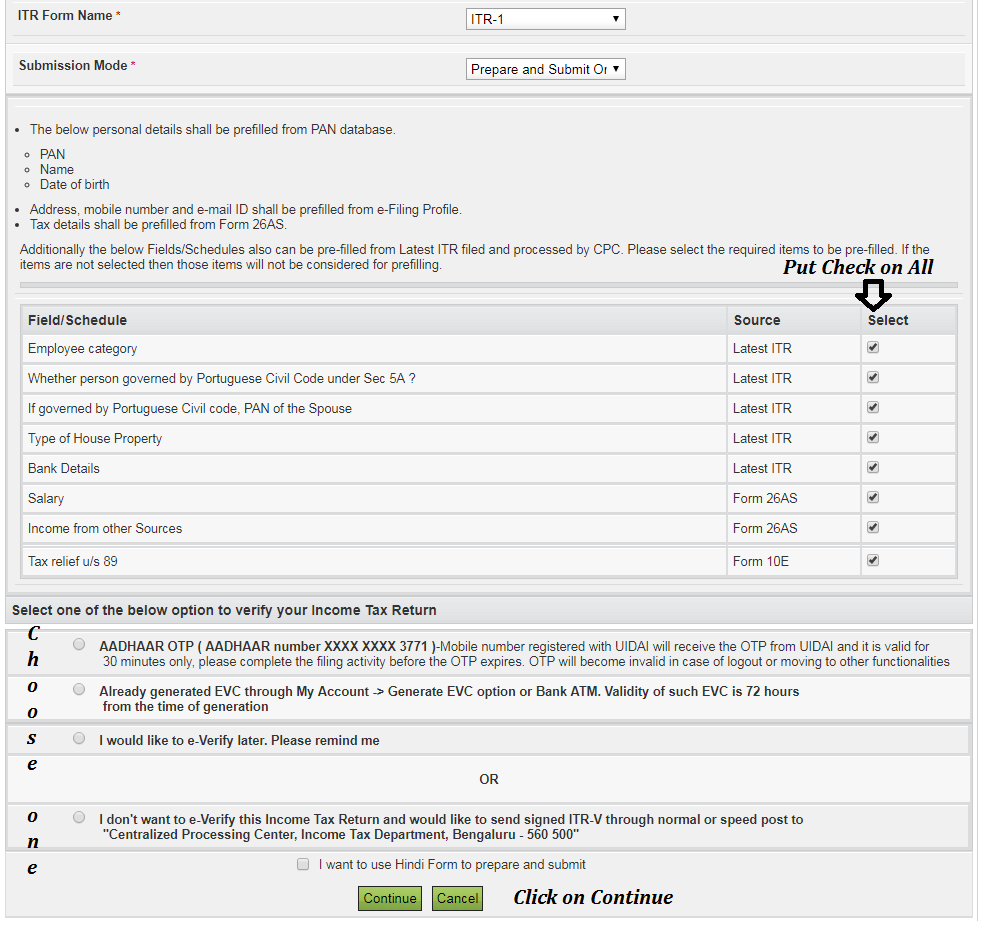Viewport: 986px width, 930px height.
Task: Select the AADHAAR OTP verification option
Action: [79, 644]
